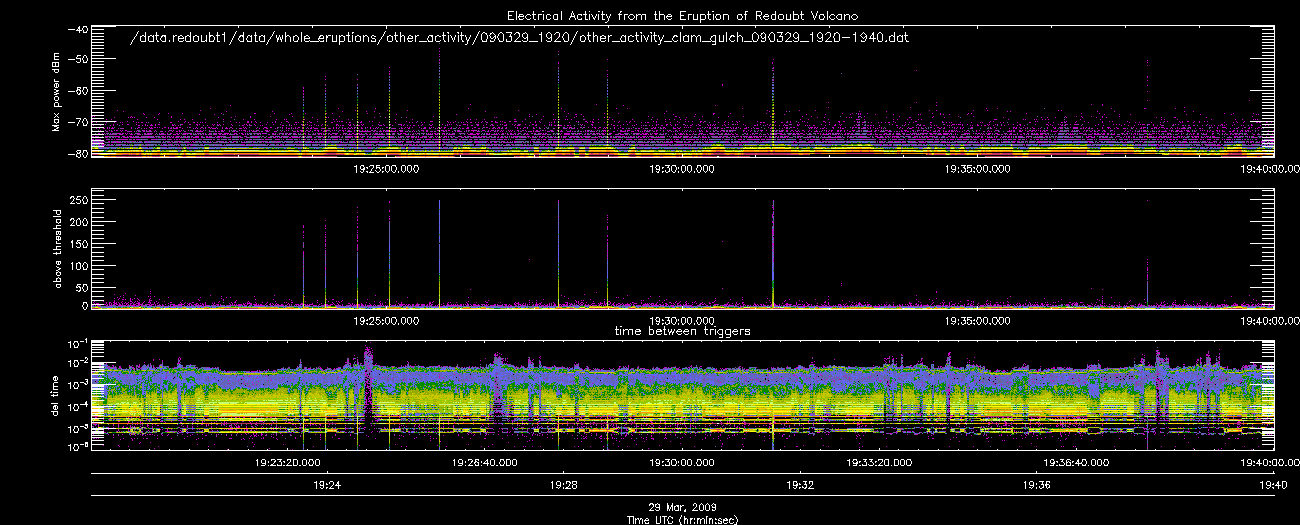Image resolution: width=1300 pixels, height=525 pixels.
Task: Click the 19:26:40.000 time label under del time plot
Action: (x=486, y=462)
